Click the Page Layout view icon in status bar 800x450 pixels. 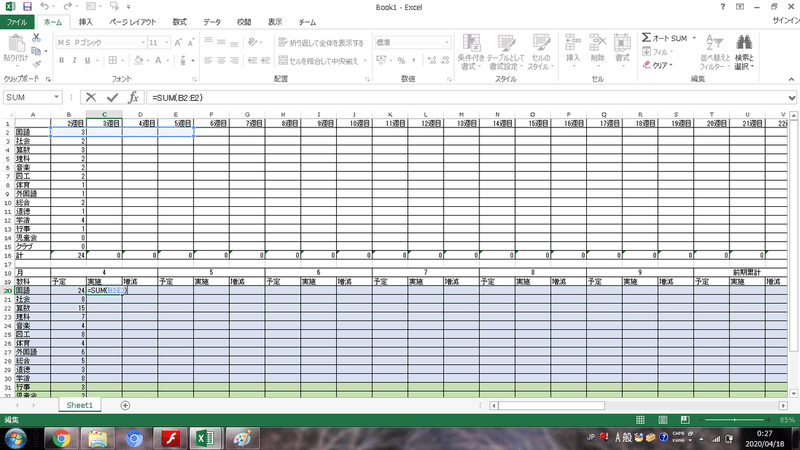click(663, 420)
